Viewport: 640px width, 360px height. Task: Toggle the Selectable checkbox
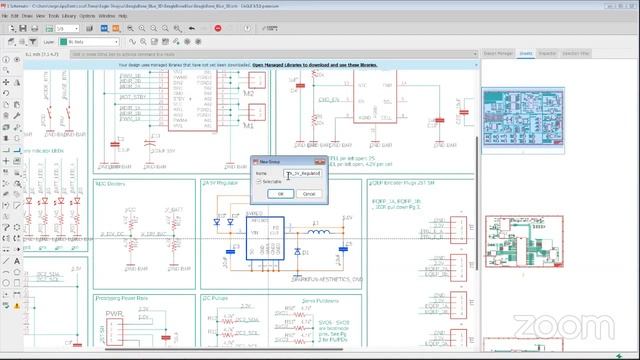coord(259,182)
